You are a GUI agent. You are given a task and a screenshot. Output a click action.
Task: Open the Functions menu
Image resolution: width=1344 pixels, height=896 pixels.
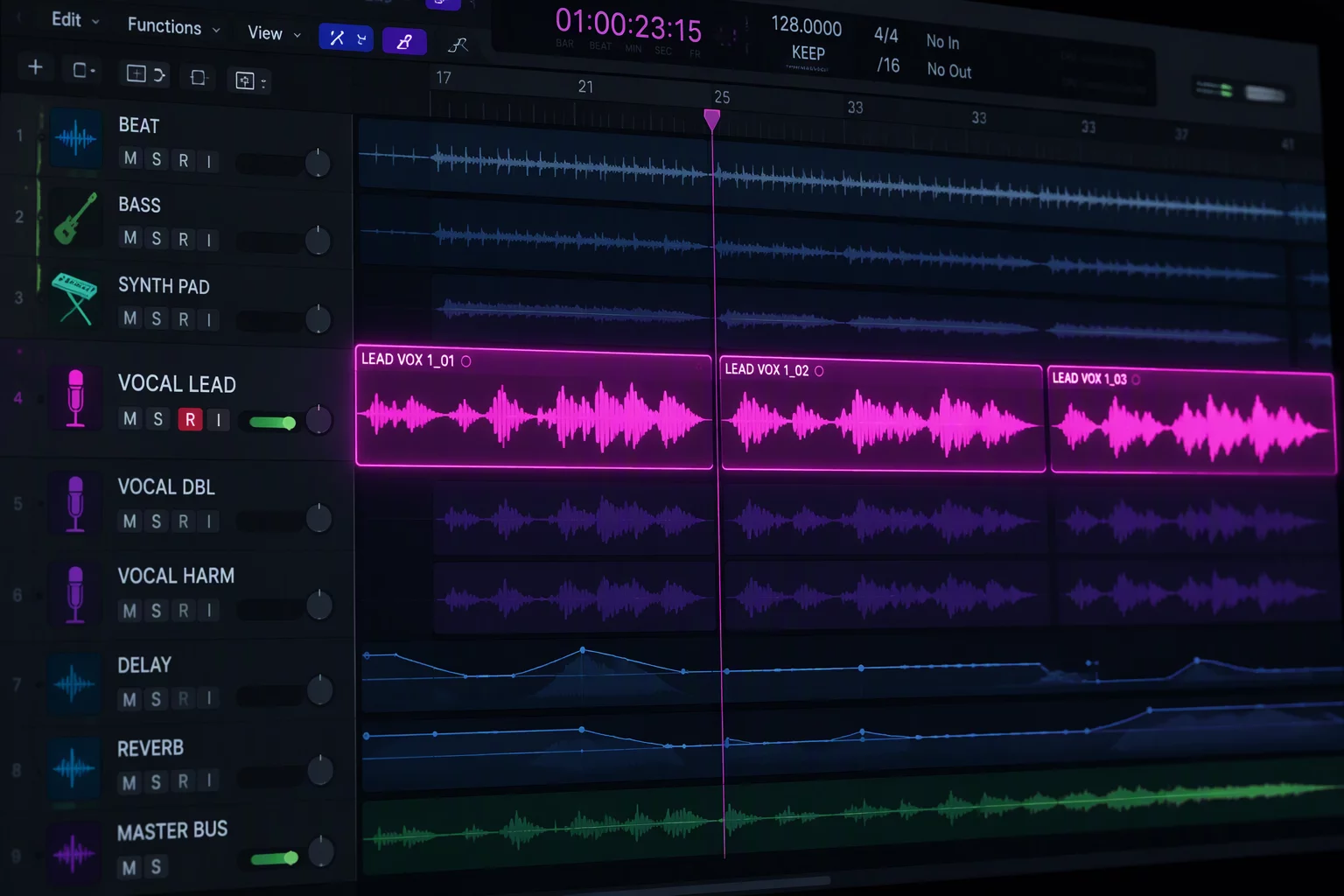(164, 26)
